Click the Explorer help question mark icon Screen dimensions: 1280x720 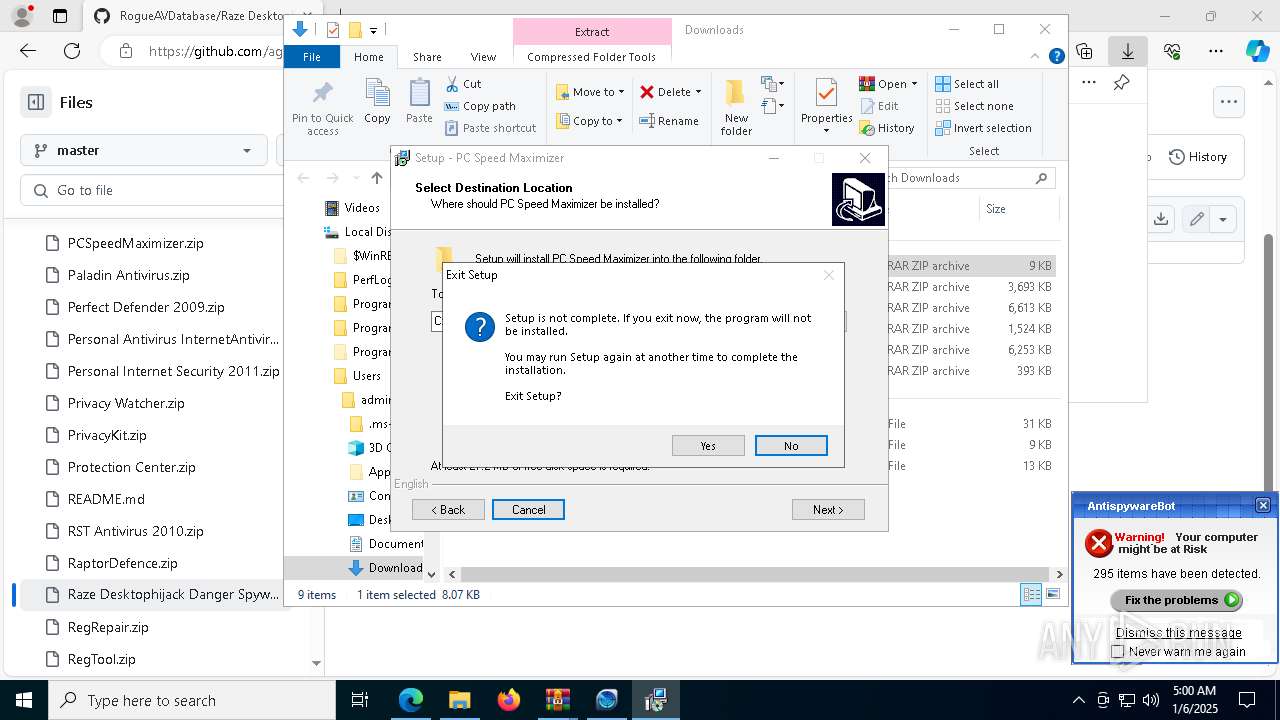pos(1056,57)
